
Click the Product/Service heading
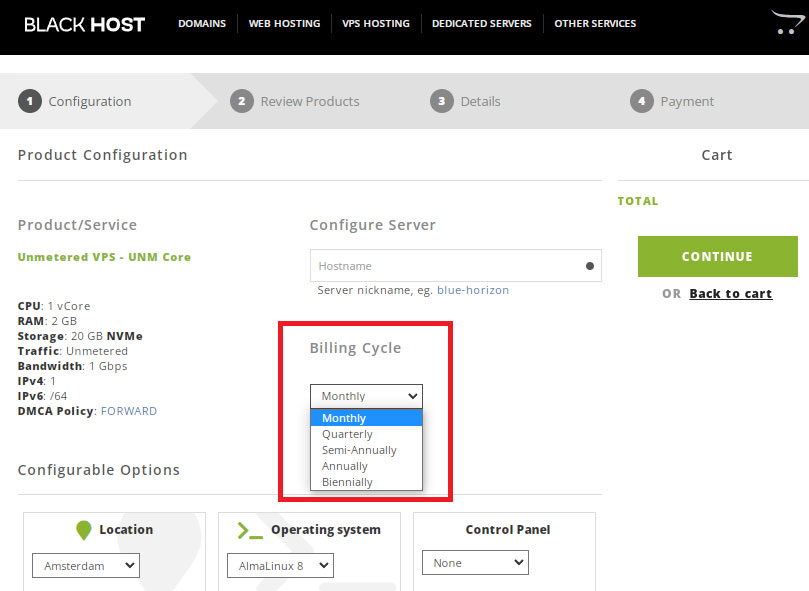click(x=77, y=225)
